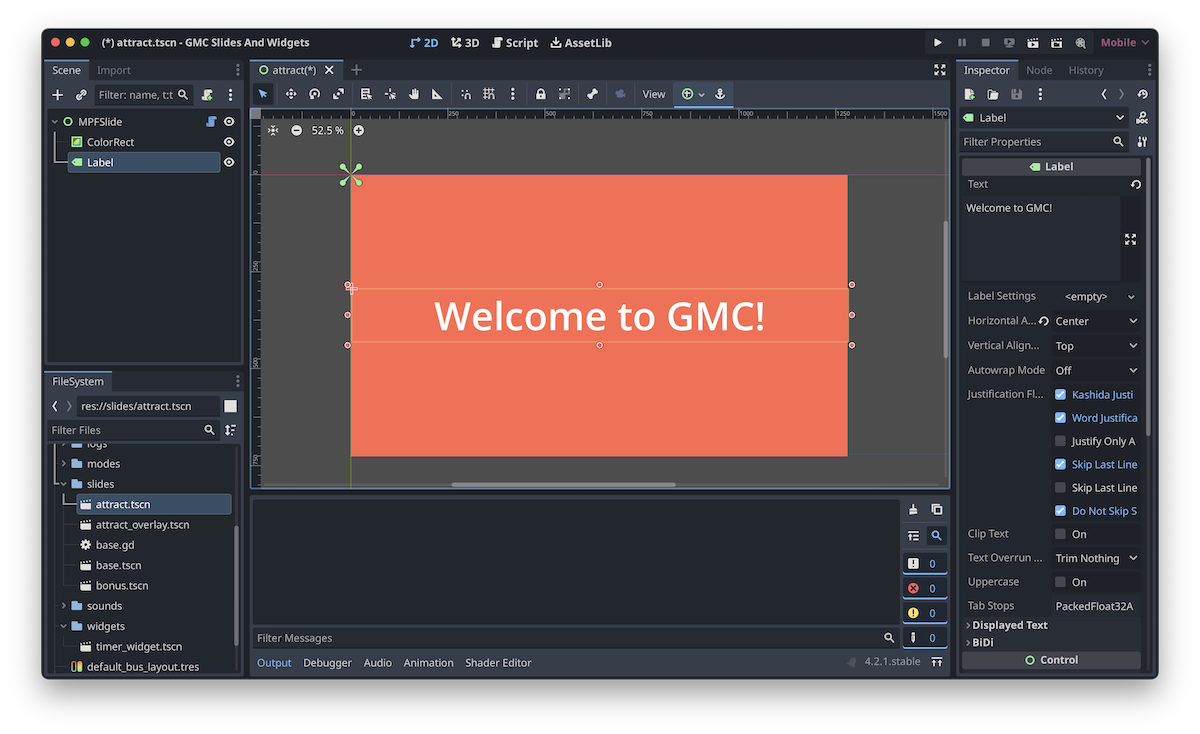Lock the selected node with padlock icon
Screen dimensions: 1200x734
click(x=541, y=94)
